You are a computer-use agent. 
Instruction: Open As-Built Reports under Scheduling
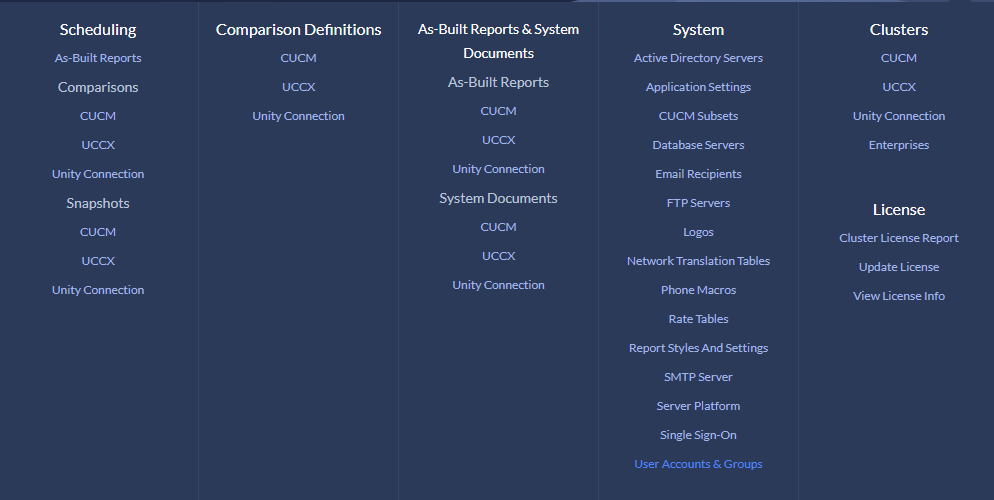[x=98, y=58]
